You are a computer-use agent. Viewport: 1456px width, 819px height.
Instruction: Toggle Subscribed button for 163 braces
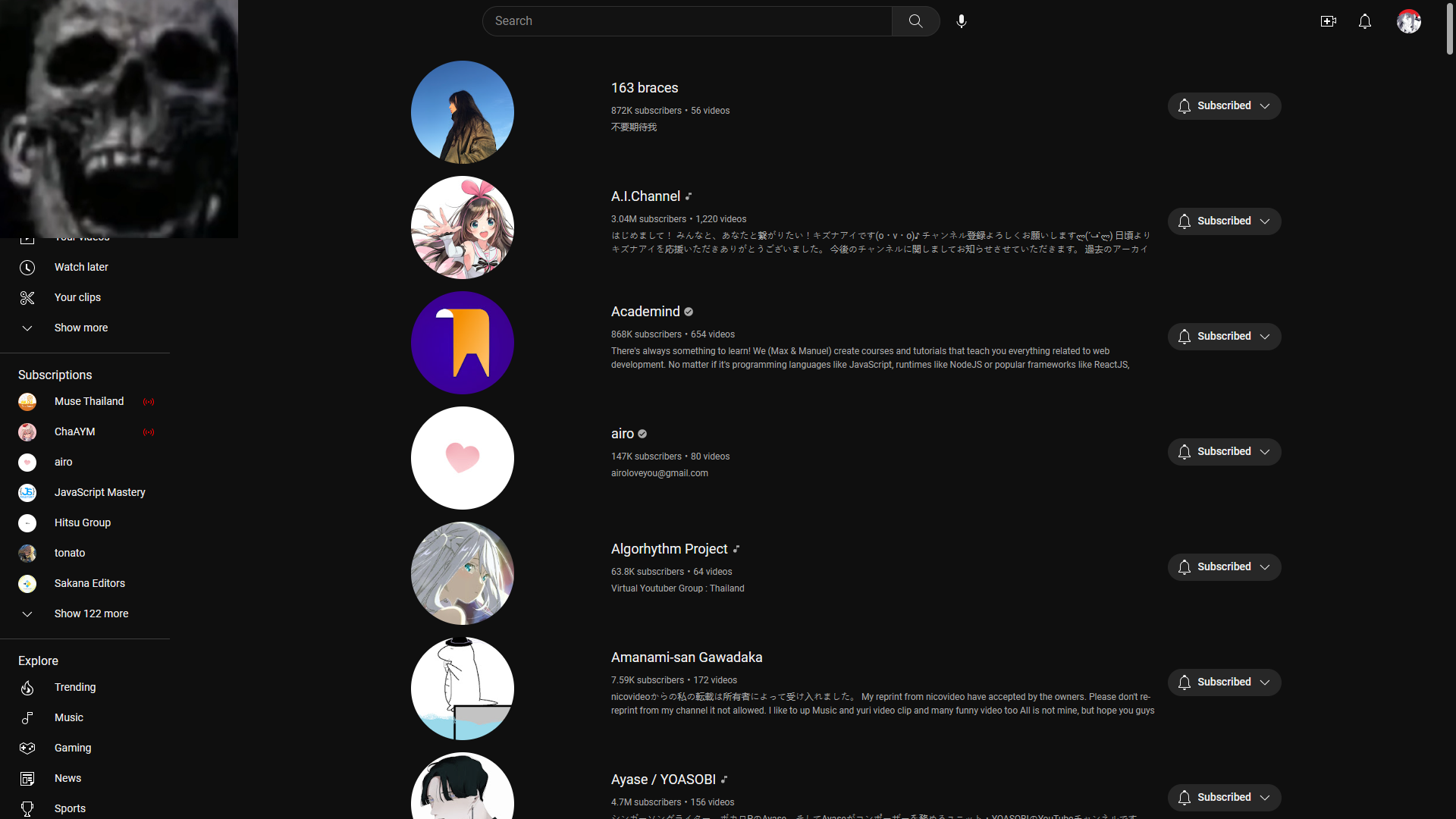coord(1223,106)
